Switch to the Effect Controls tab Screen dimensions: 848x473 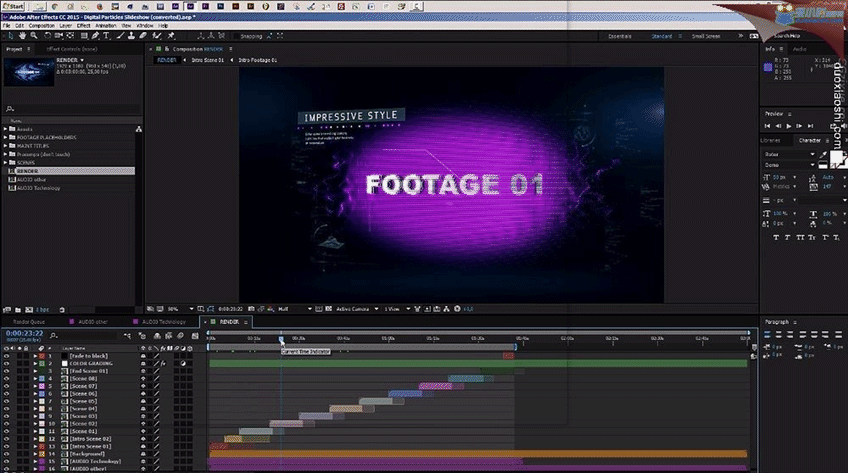(71, 49)
